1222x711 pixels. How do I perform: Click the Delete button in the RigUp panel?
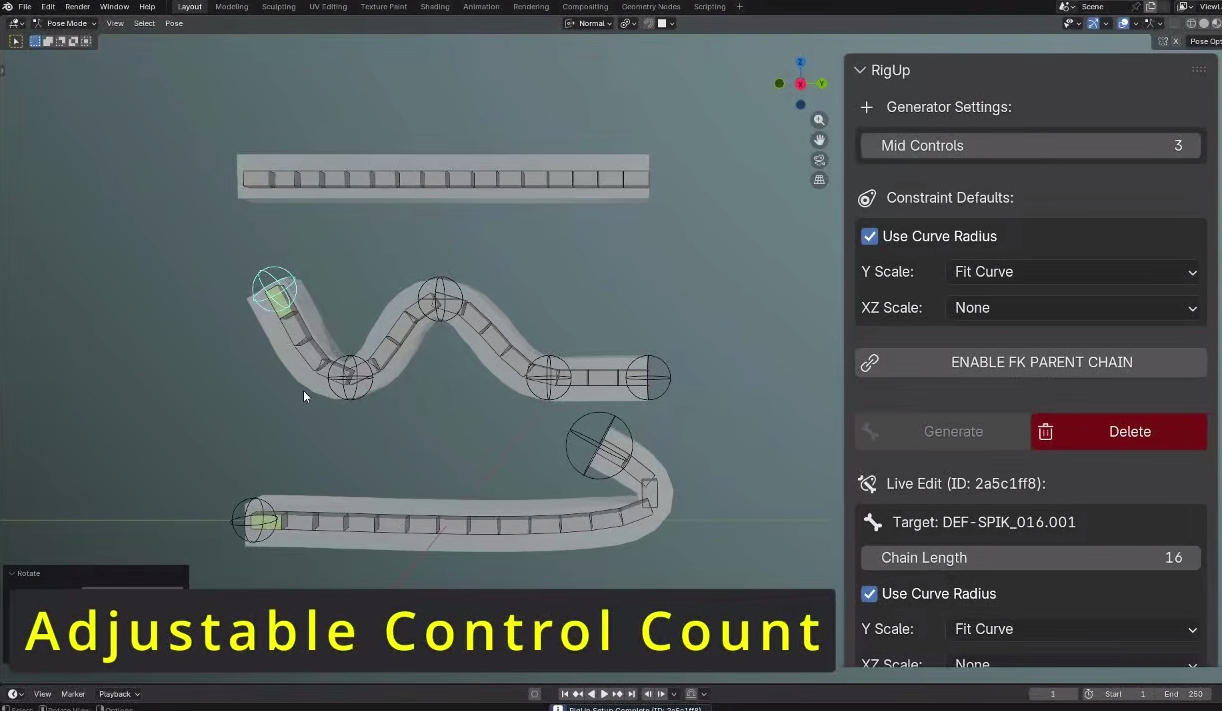tap(1129, 431)
